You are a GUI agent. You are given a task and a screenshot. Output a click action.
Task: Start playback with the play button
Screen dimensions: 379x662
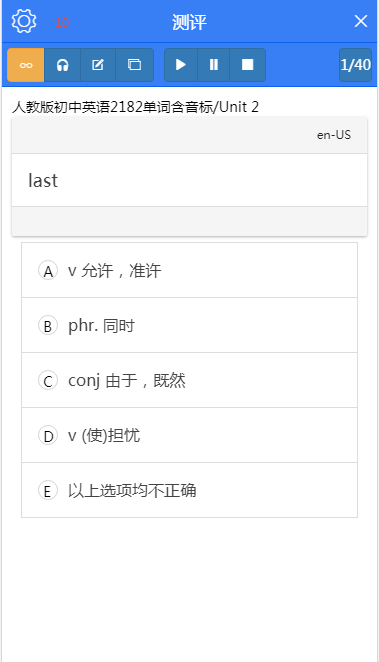(x=181, y=65)
